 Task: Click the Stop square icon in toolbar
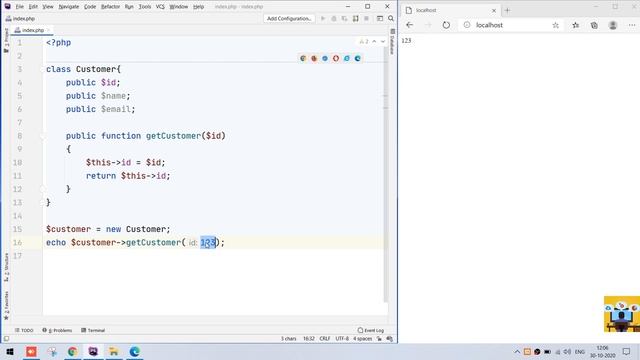point(367,19)
